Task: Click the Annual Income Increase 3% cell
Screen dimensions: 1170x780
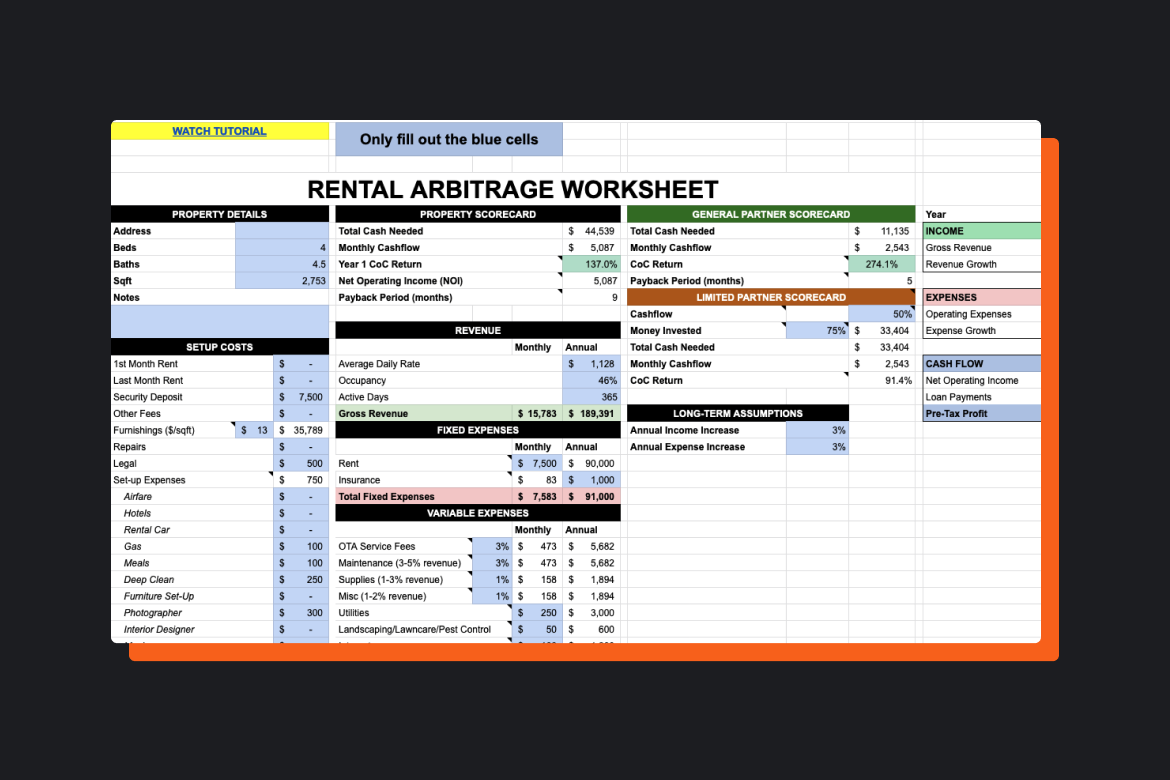Action: (817, 430)
